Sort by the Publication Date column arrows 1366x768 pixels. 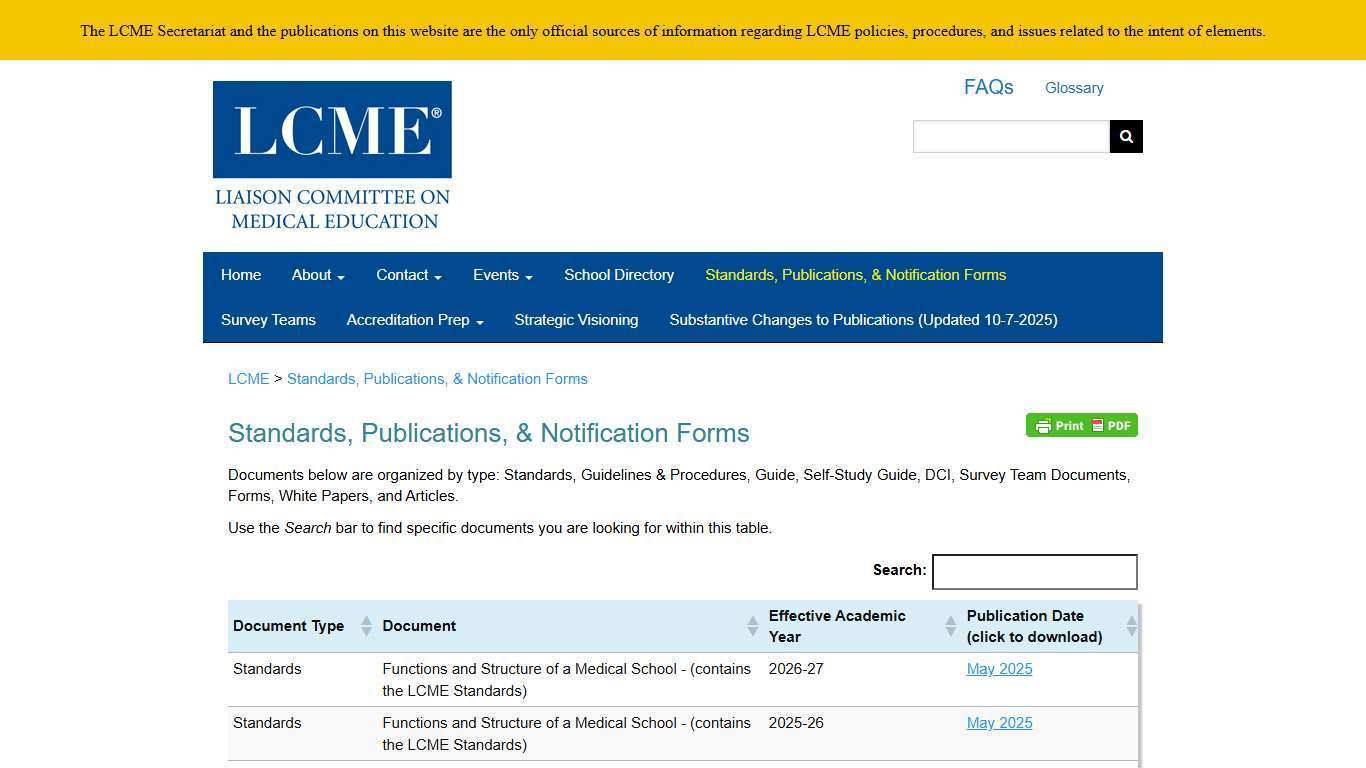tap(1131, 626)
